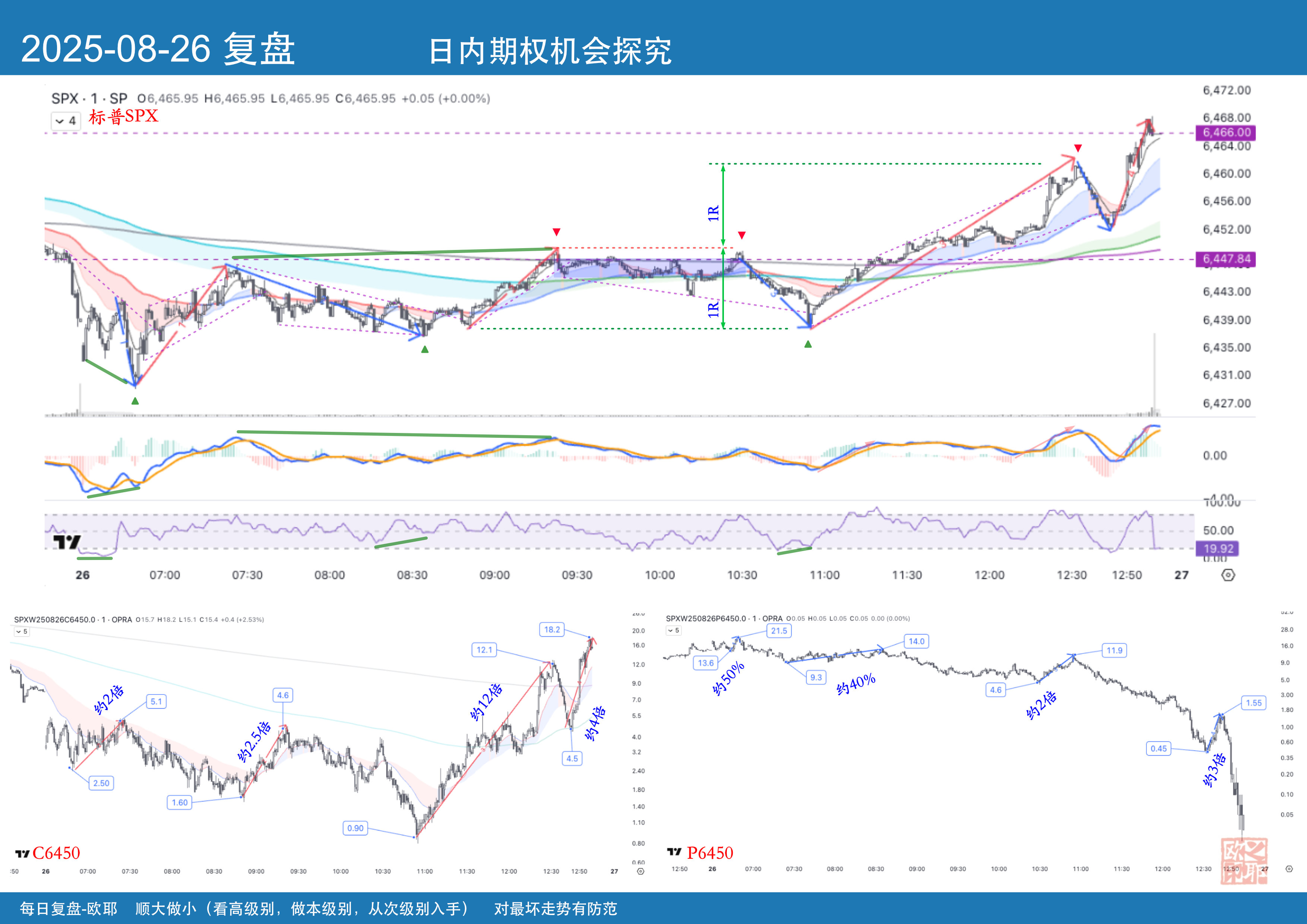Click the SPX chart axis settings gear icon
This screenshot has height=924, width=1307.
[1228, 575]
